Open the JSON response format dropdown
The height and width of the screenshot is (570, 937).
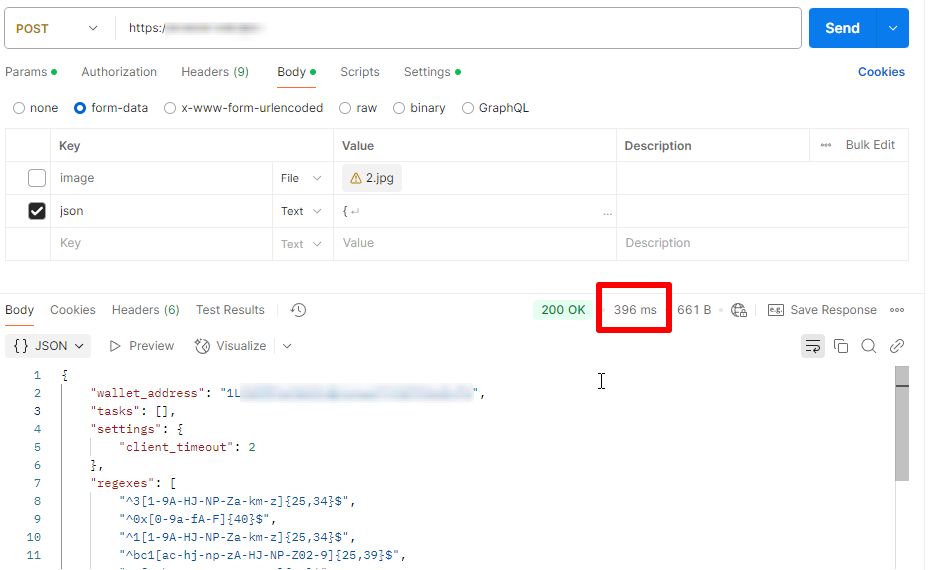click(48, 346)
